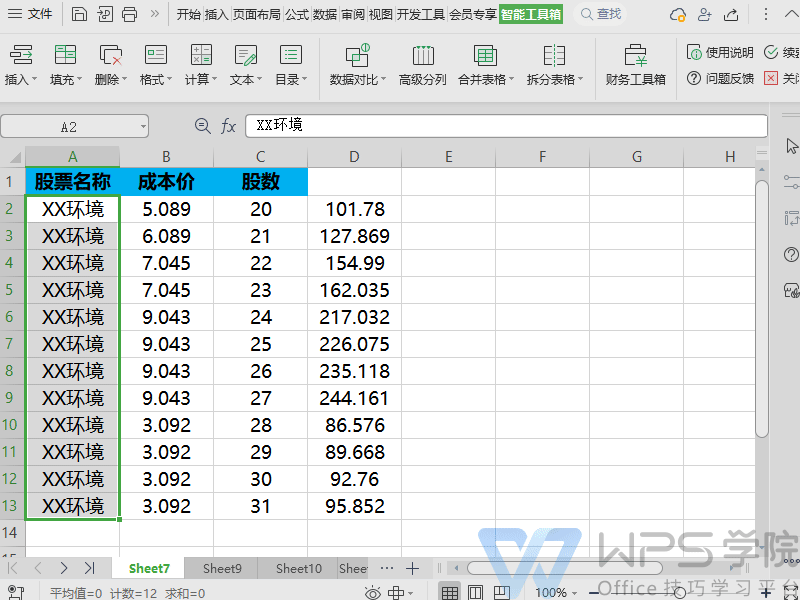Open the 文件 menu

click(x=30, y=14)
